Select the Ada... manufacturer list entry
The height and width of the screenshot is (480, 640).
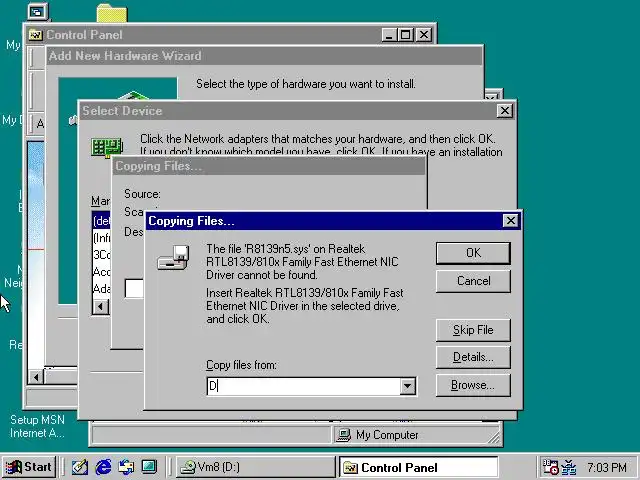tap(102, 289)
